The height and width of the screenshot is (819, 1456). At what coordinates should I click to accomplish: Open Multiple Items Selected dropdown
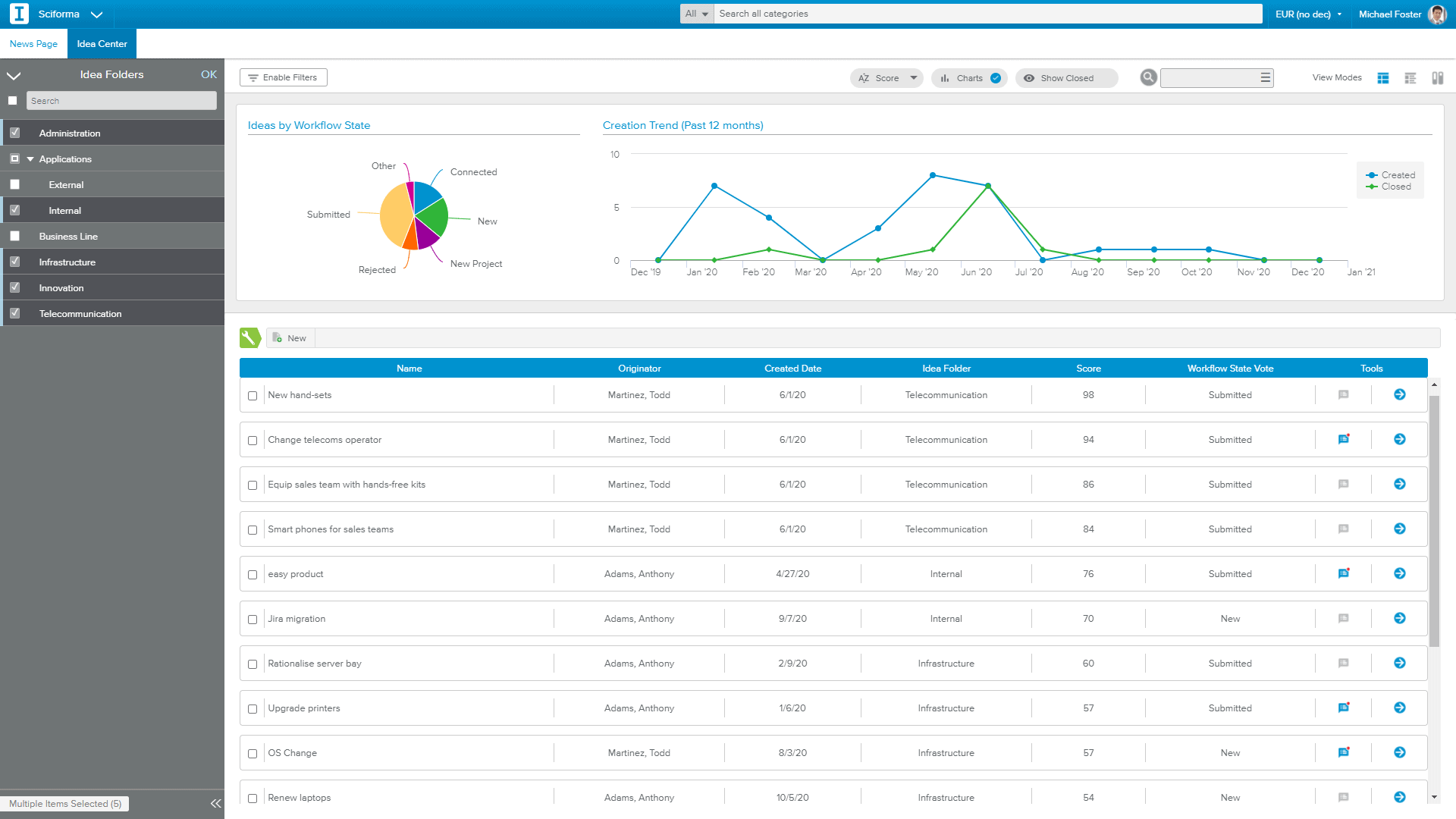click(65, 804)
